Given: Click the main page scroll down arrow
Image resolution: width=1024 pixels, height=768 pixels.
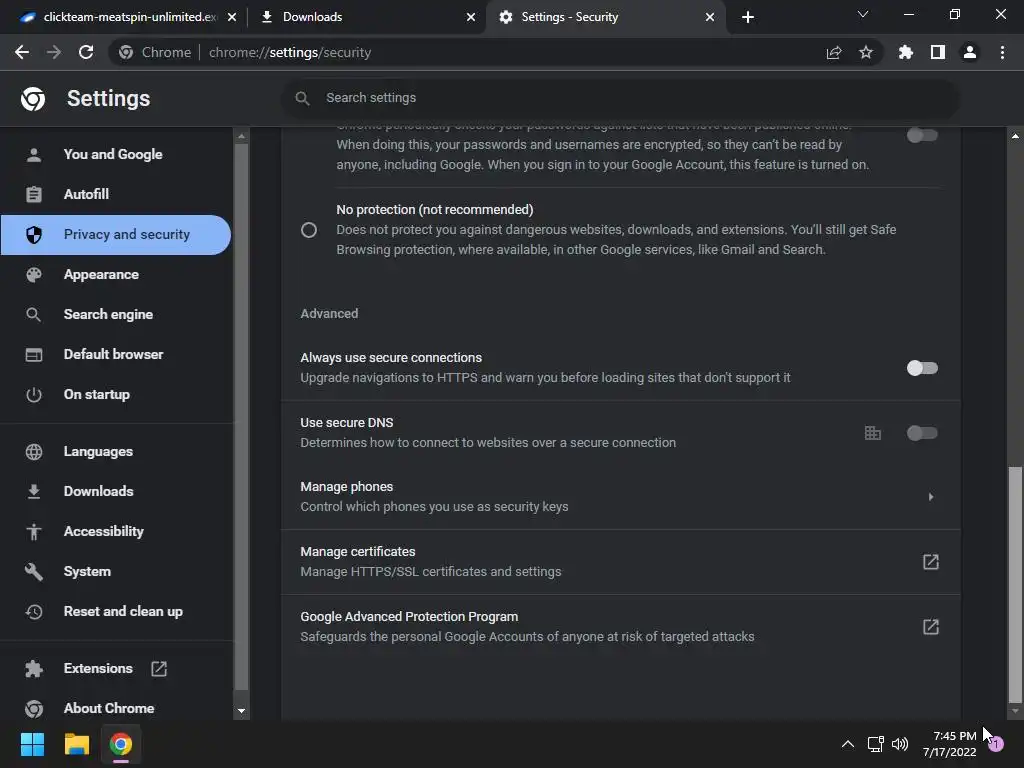Looking at the screenshot, I should (x=1015, y=711).
